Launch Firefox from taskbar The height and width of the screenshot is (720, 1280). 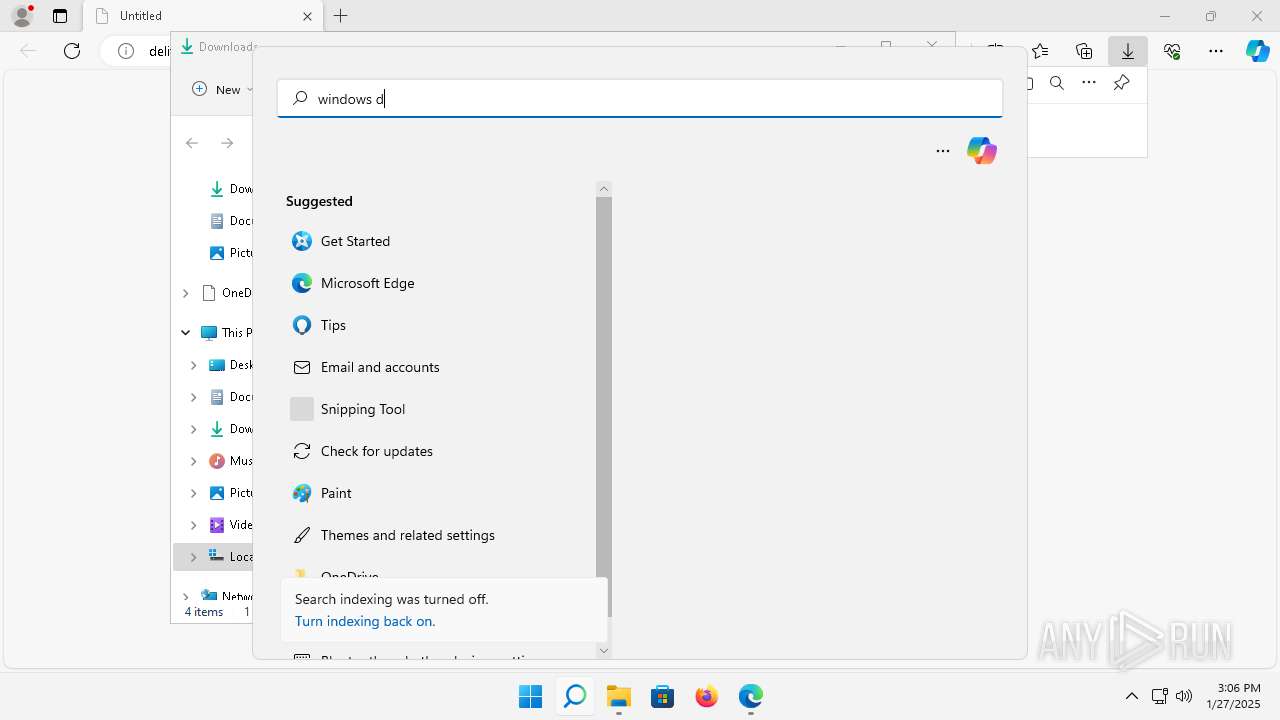(707, 696)
